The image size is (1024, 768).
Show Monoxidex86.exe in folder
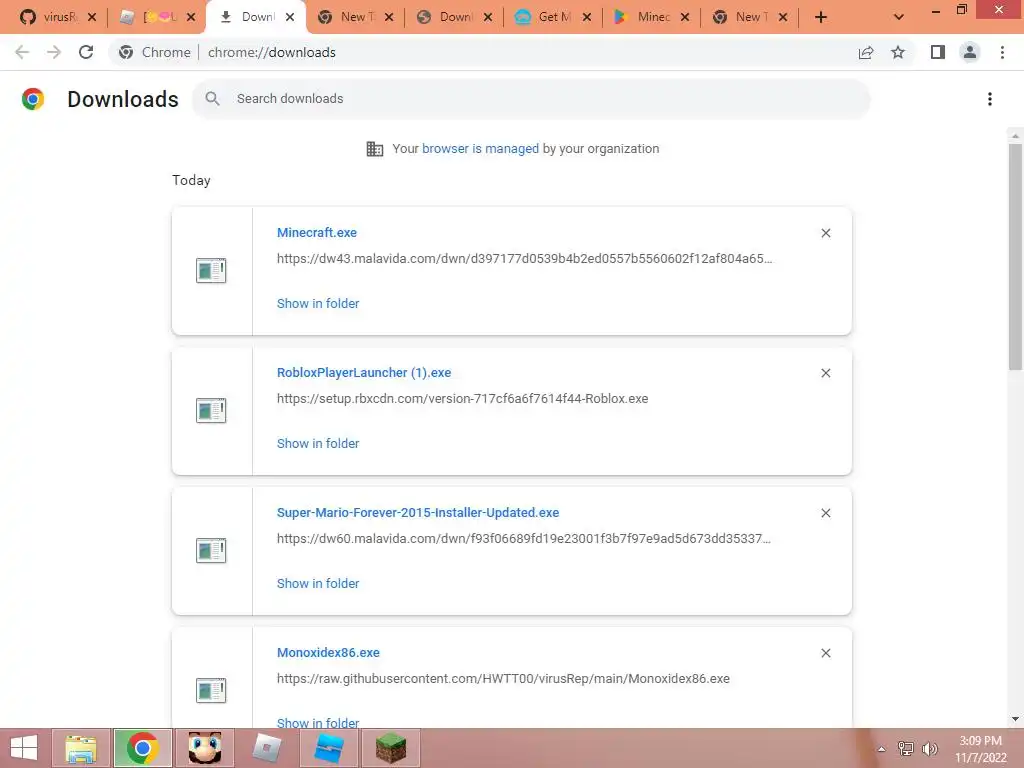318,723
